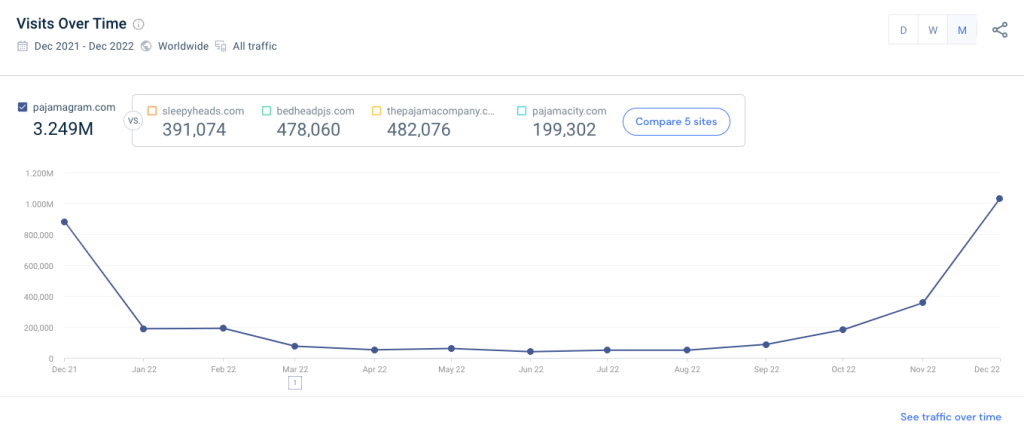Open the See traffic over time link
Image resolution: width=1024 pixels, height=434 pixels.
(949, 417)
